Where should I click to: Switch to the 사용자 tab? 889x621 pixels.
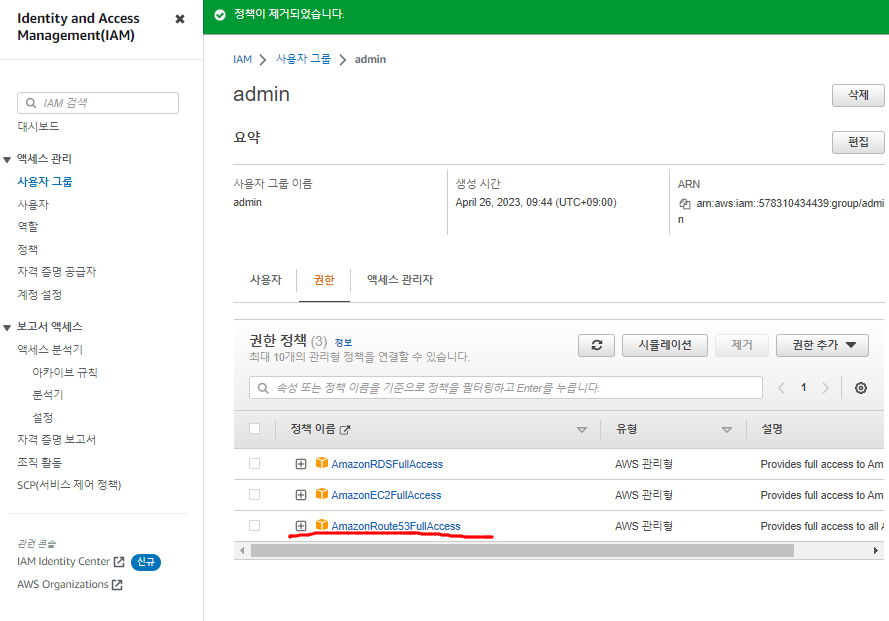click(x=265, y=280)
